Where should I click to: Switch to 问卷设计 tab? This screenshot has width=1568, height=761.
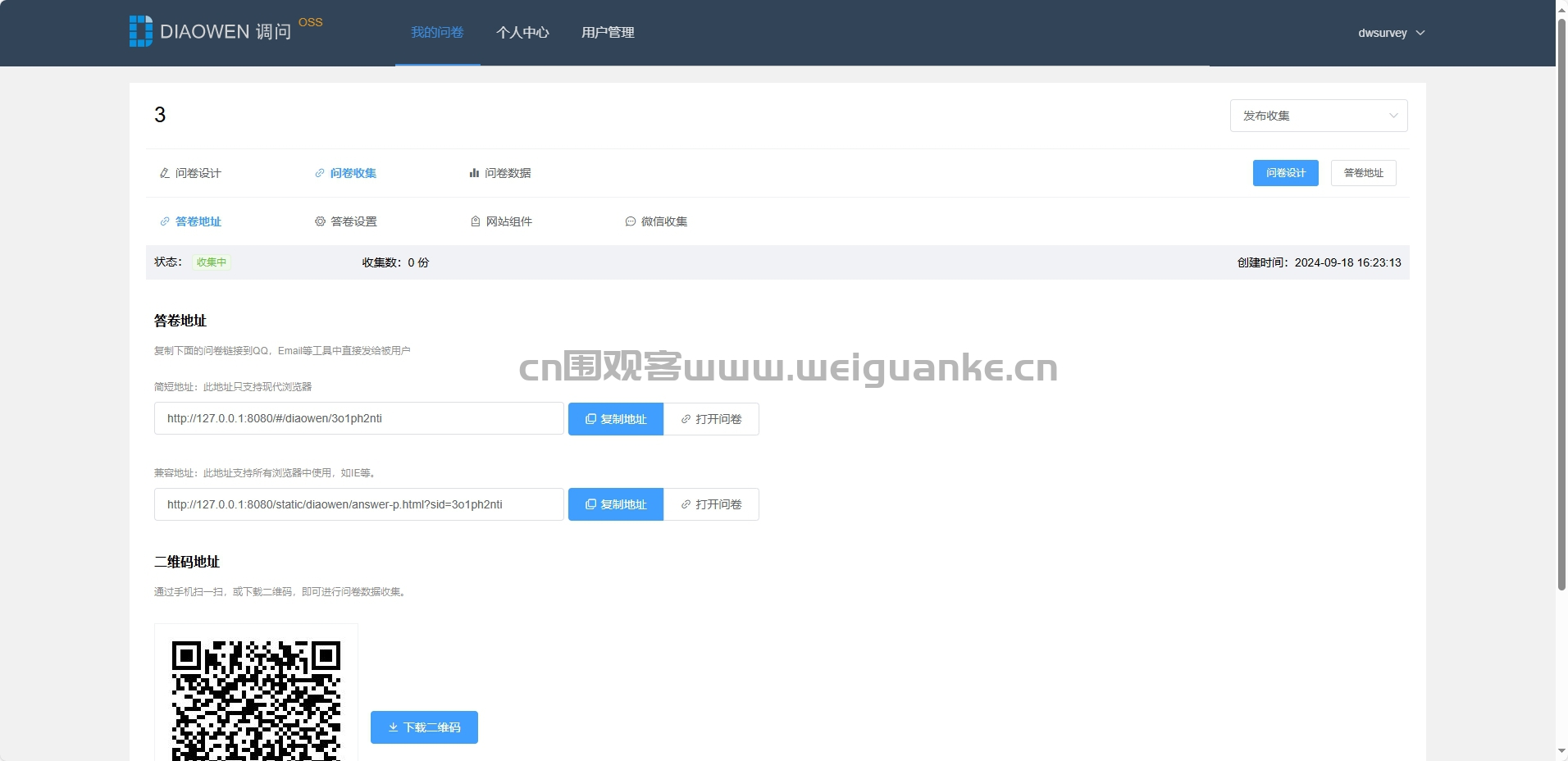click(190, 173)
